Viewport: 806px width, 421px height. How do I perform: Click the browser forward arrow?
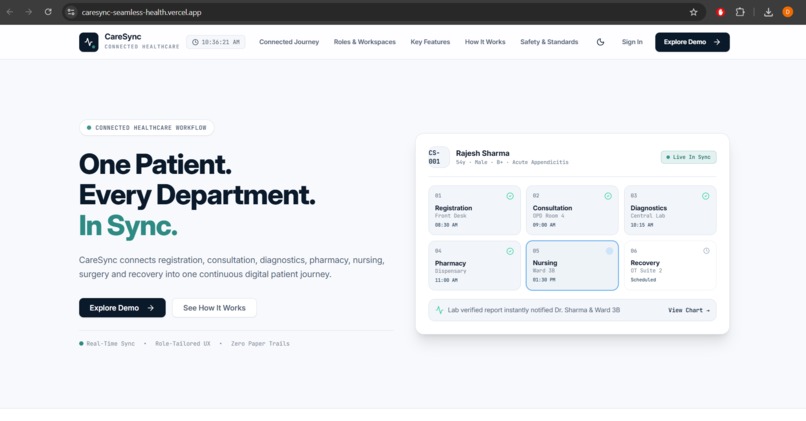coord(29,12)
